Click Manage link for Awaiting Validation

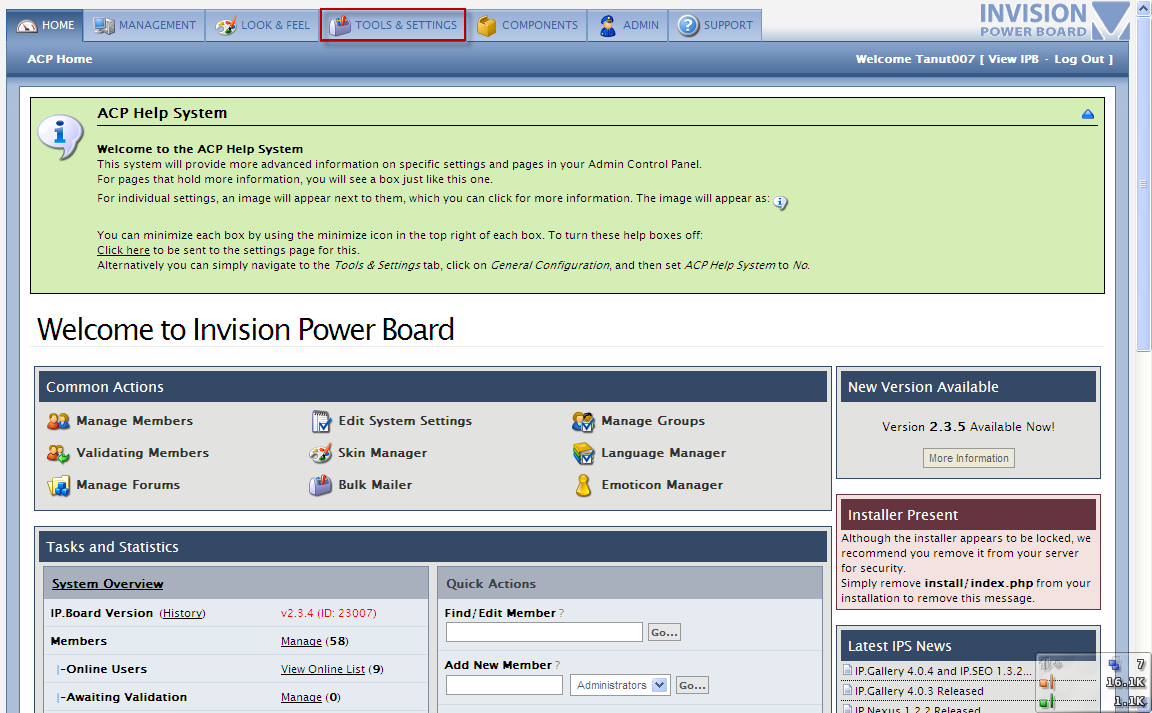tap(301, 698)
